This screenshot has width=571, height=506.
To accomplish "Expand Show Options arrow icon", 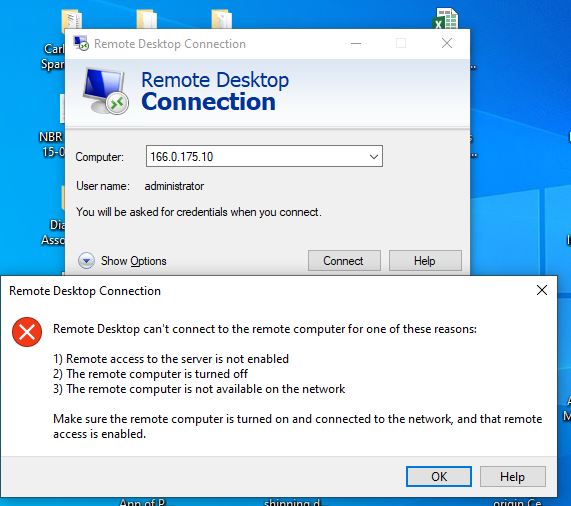I will pyautogui.click(x=86, y=261).
